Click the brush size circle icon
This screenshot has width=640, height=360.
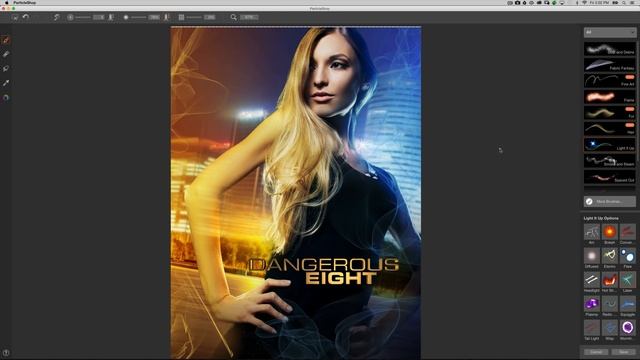coord(70,17)
